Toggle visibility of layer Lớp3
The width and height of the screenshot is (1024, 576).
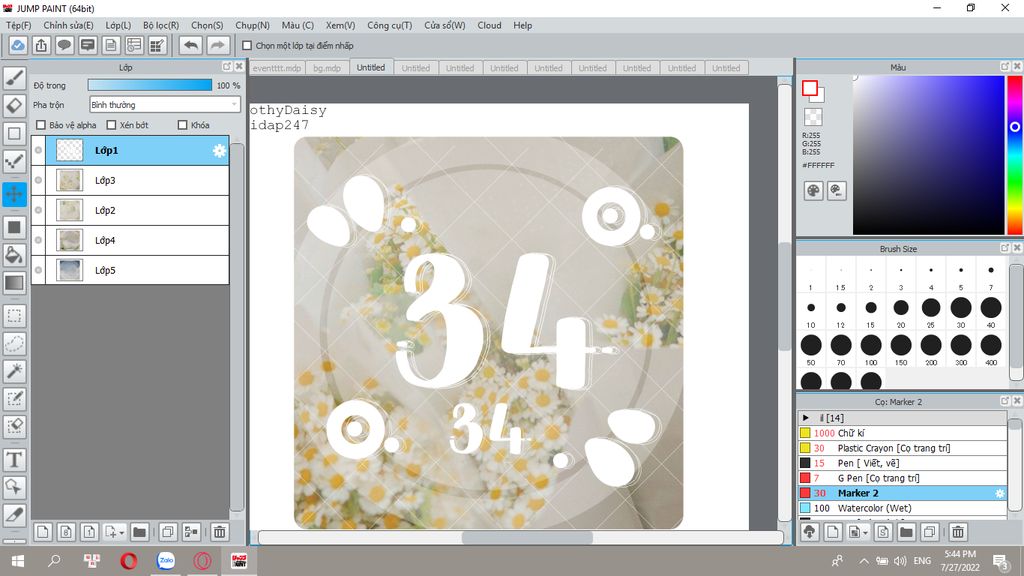click(39, 180)
